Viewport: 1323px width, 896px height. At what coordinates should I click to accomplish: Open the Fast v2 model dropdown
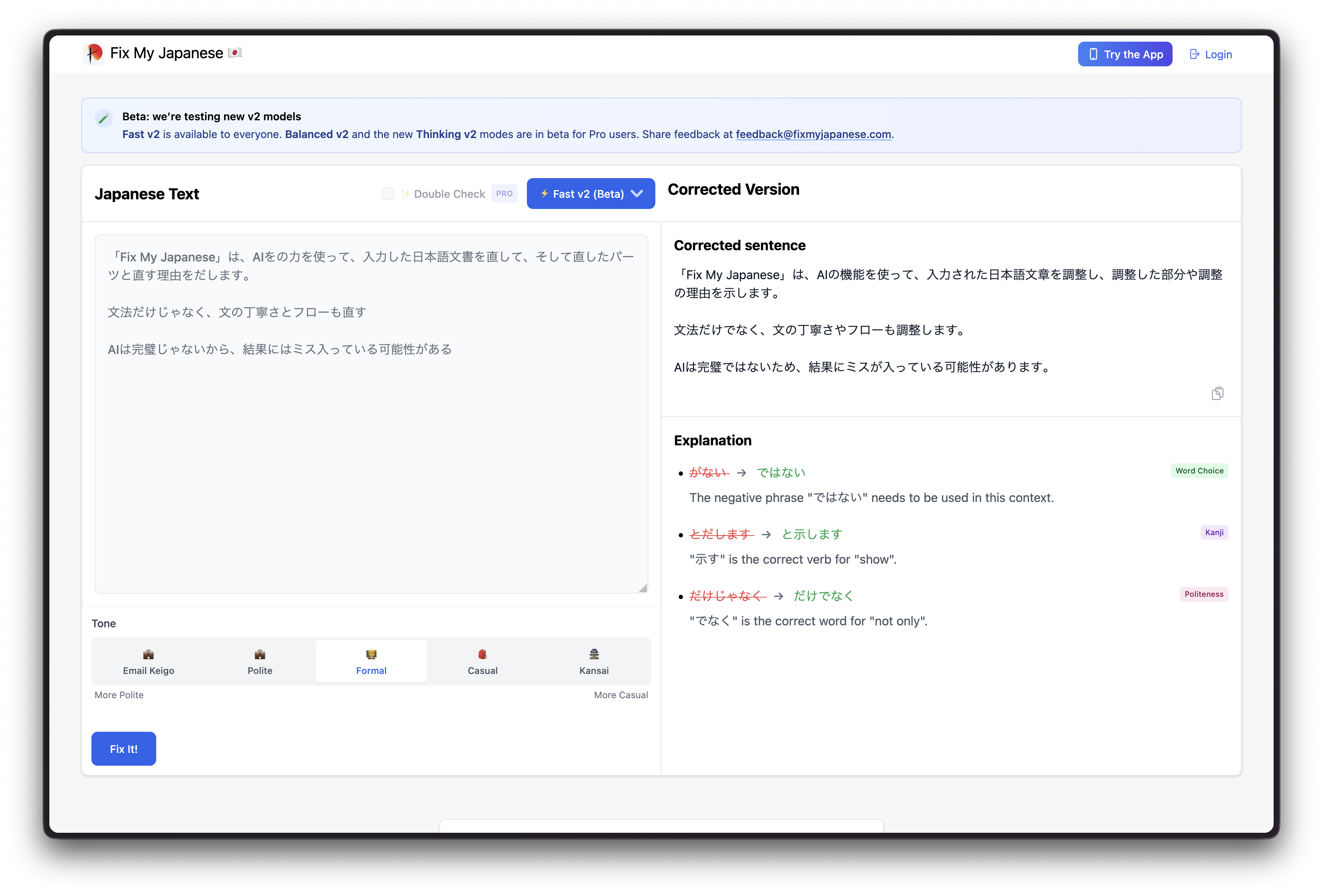click(x=591, y=194)
